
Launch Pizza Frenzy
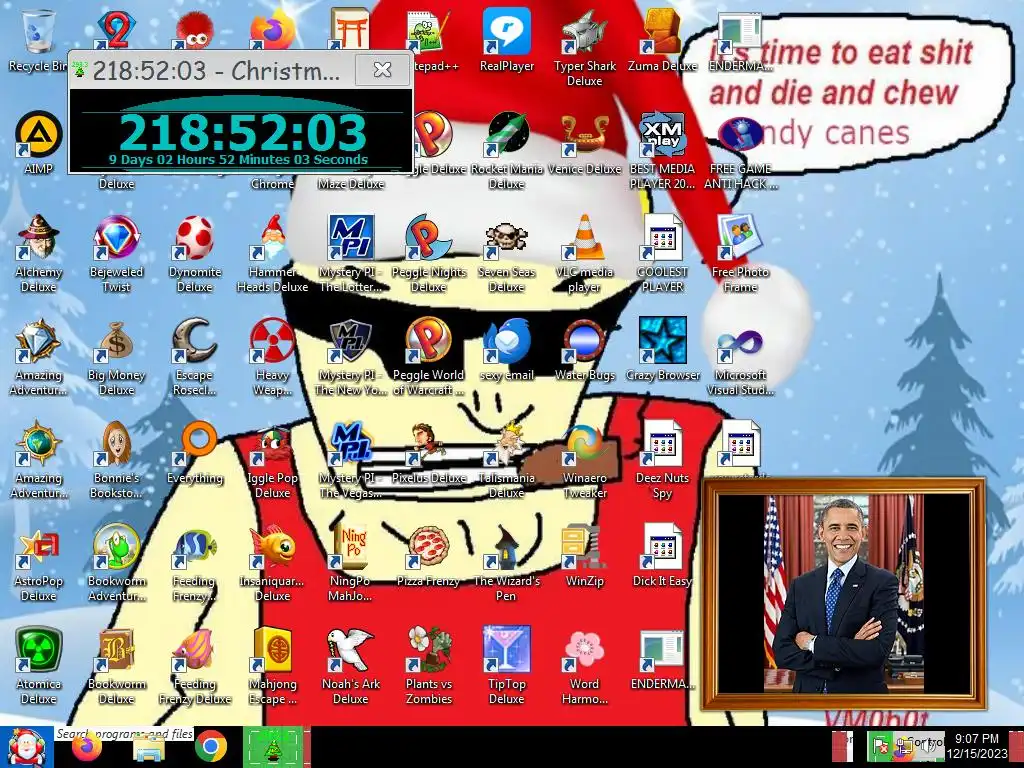(428, 556)
